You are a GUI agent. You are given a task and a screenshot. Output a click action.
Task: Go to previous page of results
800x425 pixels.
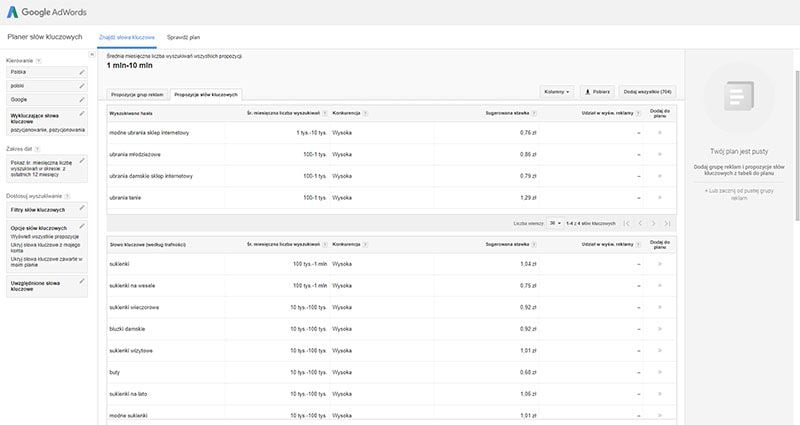point(640,223)
